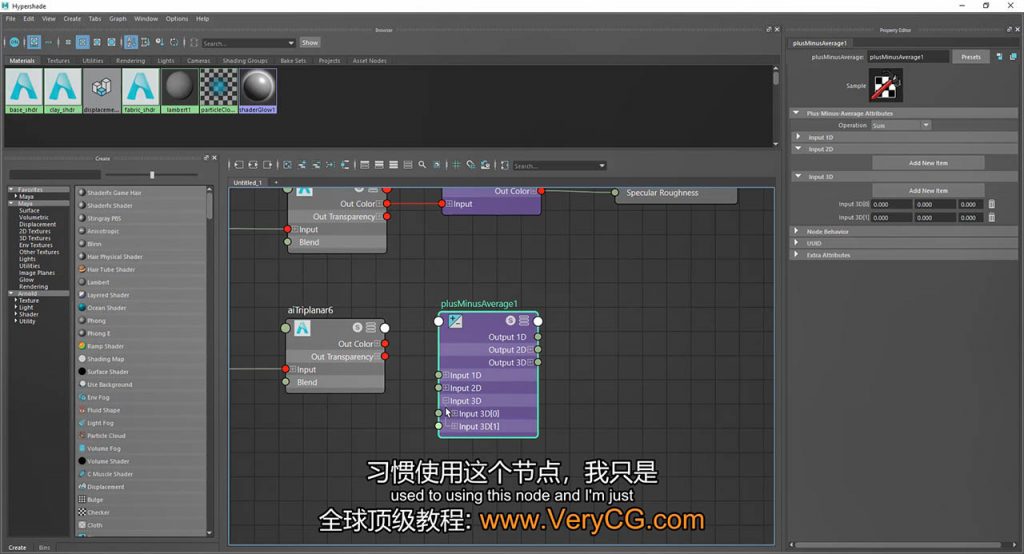The image size is (1024, 554).
Task: Click the plusMinusAverage1 node type icon
Action: pos(456,321)
